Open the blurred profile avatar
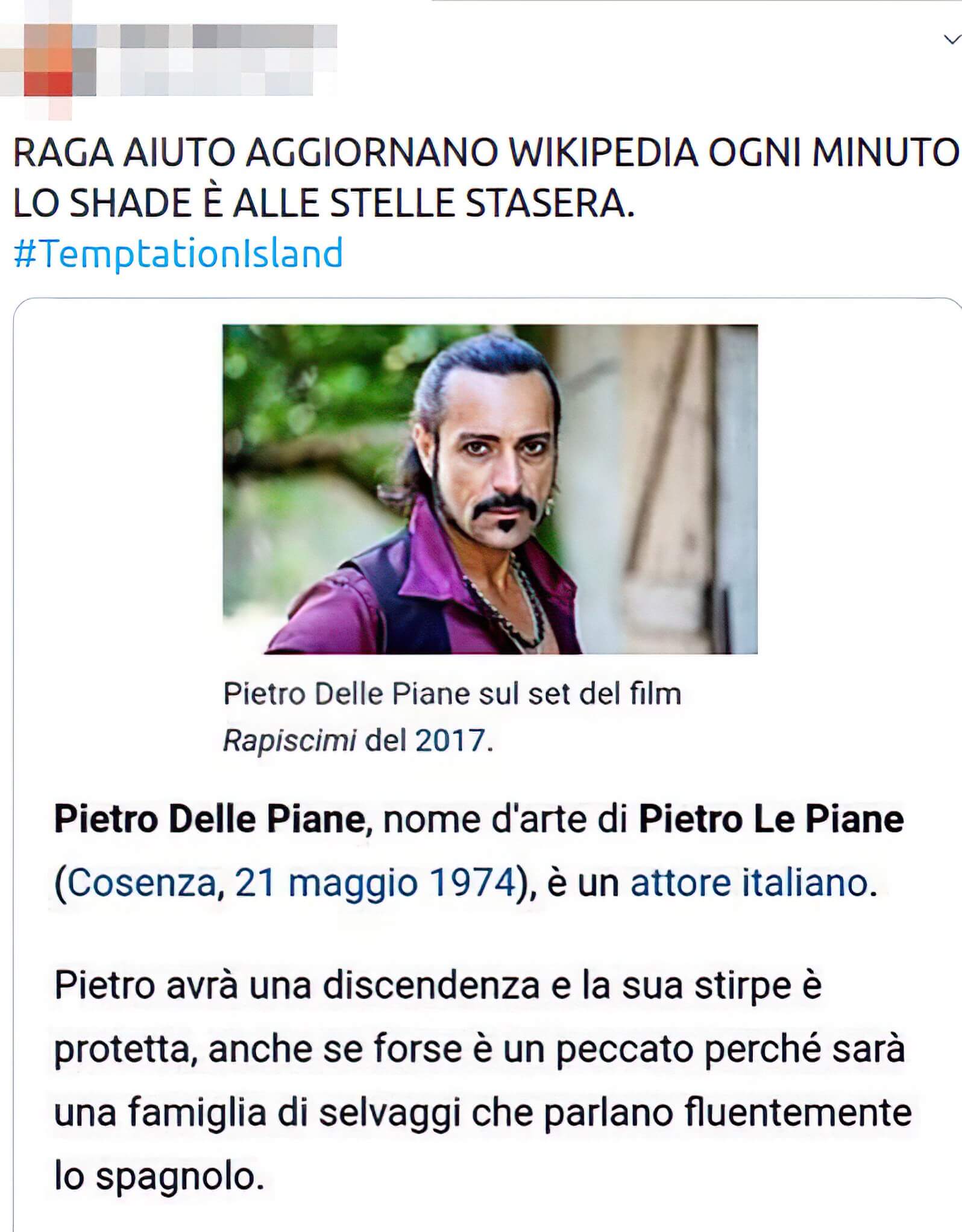Image resolution: width=962 pixels, height=1232 pixels. [x=48, y=60]
